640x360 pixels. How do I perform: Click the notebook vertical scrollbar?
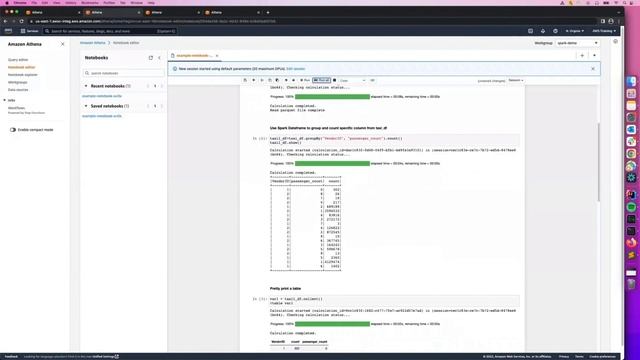tap(598, 162)
